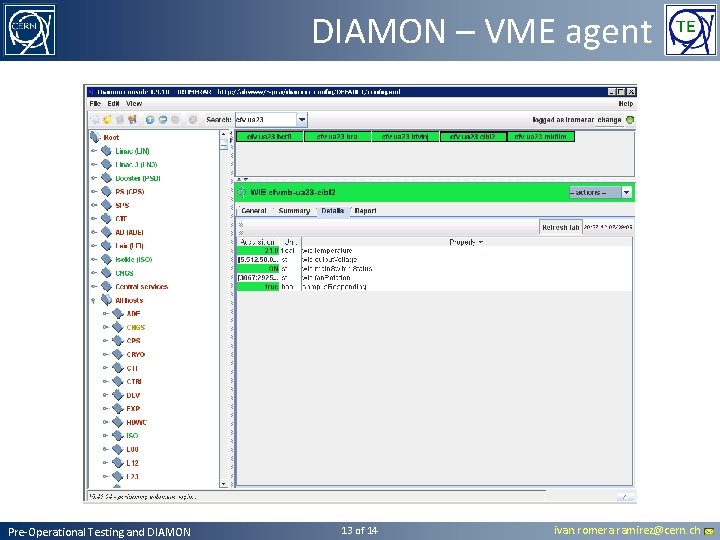
Task: Open the Edit menu
Action: point(113,104)
